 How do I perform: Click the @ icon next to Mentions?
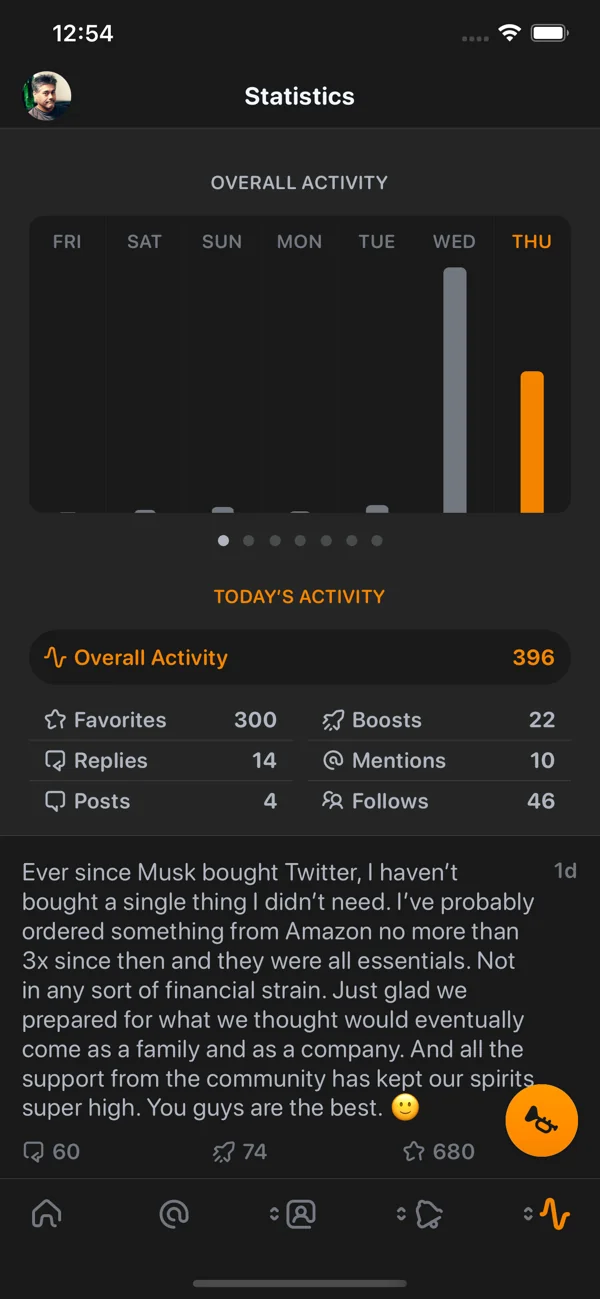coord(333,760)
